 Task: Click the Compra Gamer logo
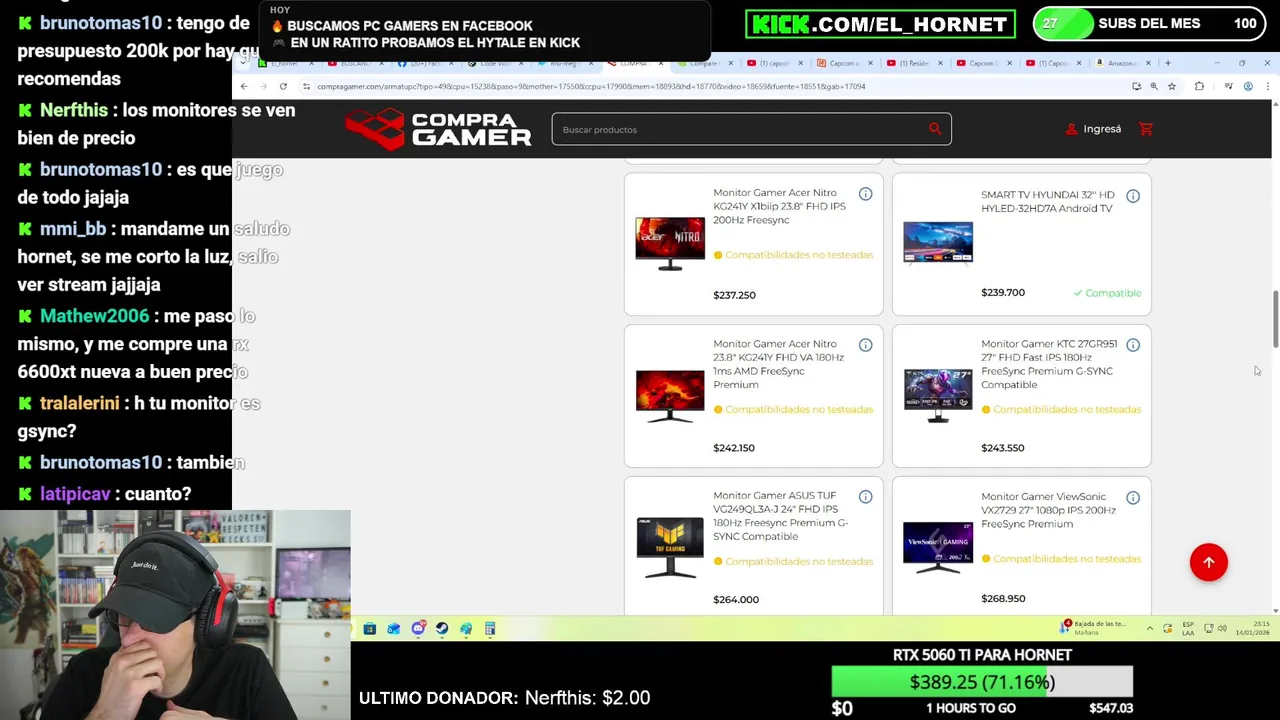[438, 129]
